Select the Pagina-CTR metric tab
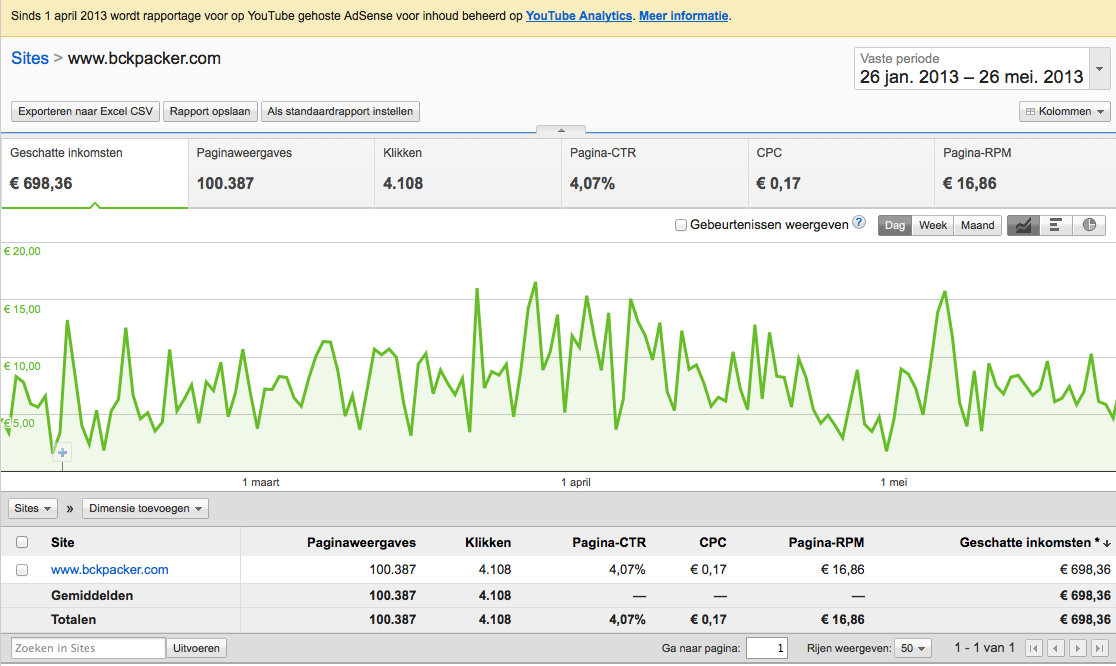This screenshot has width=1116, height=666. click(x=655, y=173)
